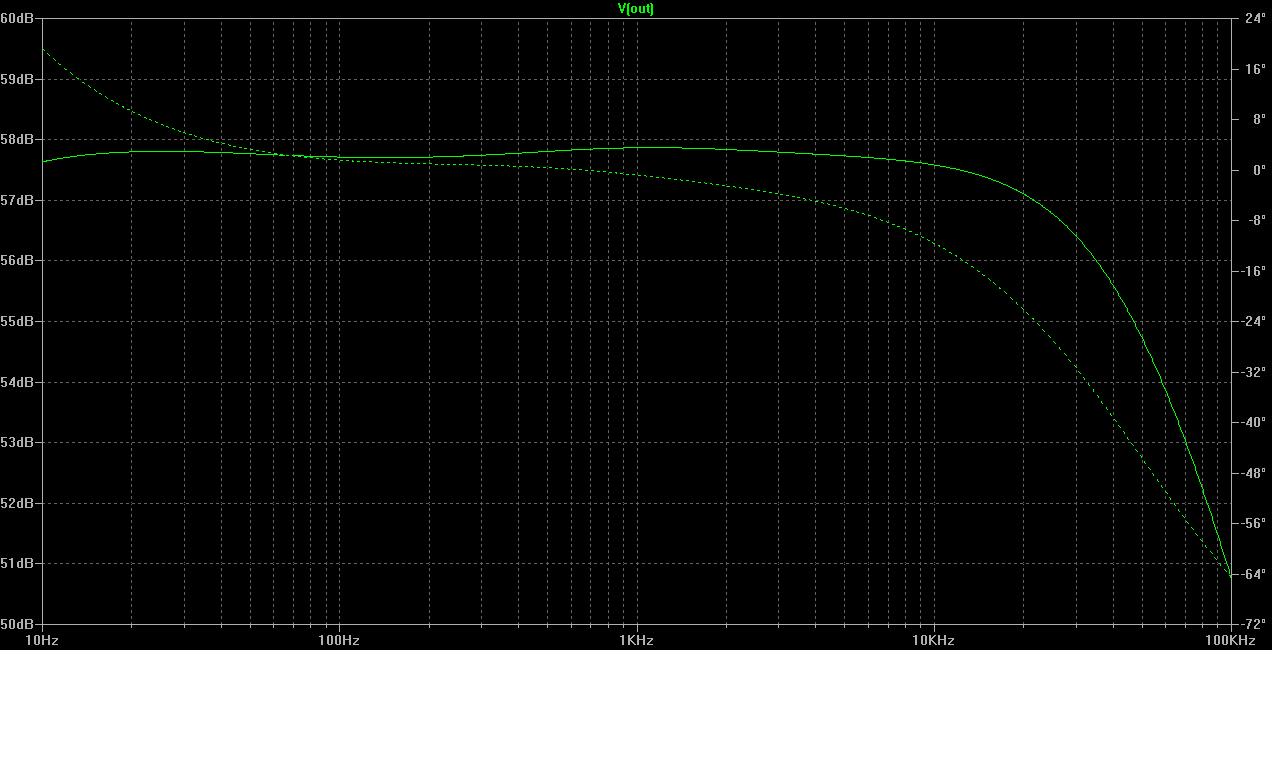Click the 58dB magnitude axis label
This screenshot has height=768, width=1272.
click(x=17, y=139)
